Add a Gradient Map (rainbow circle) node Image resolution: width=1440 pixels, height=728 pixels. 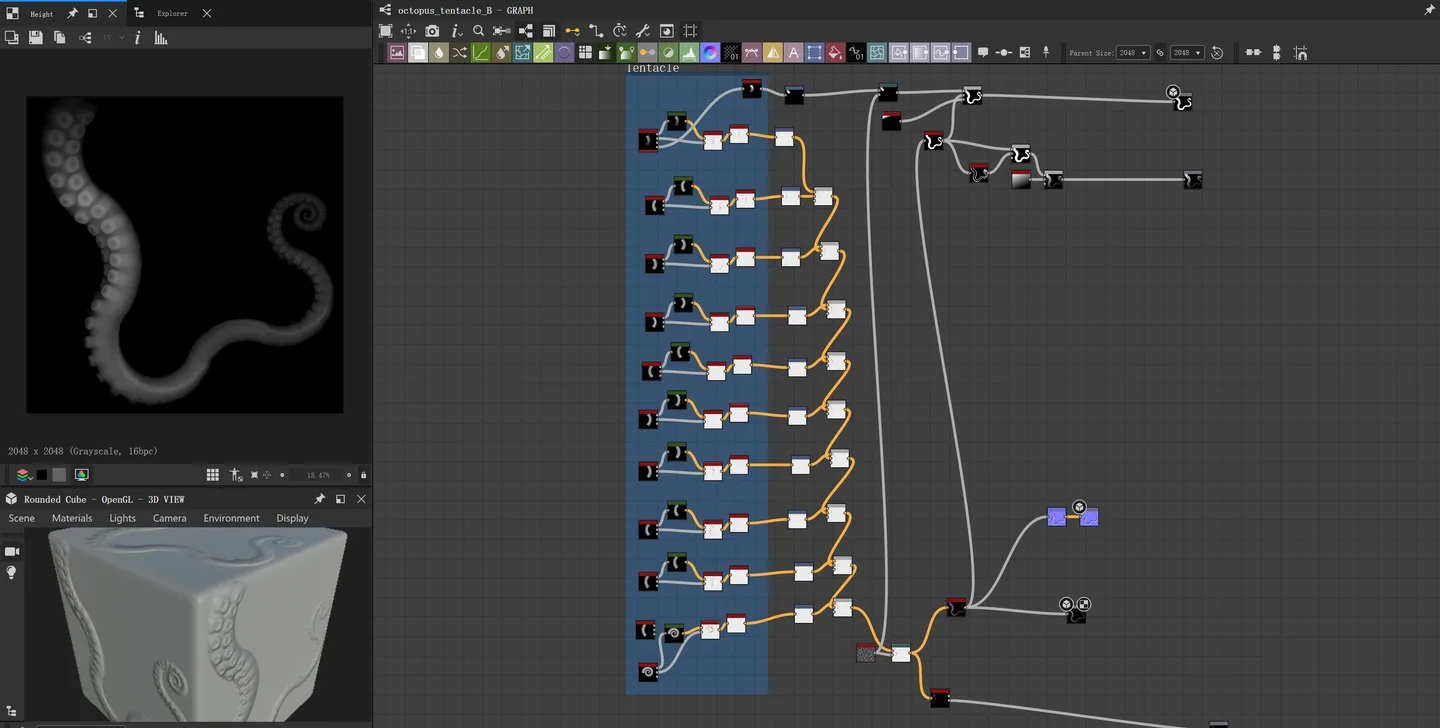click(709, 53)
